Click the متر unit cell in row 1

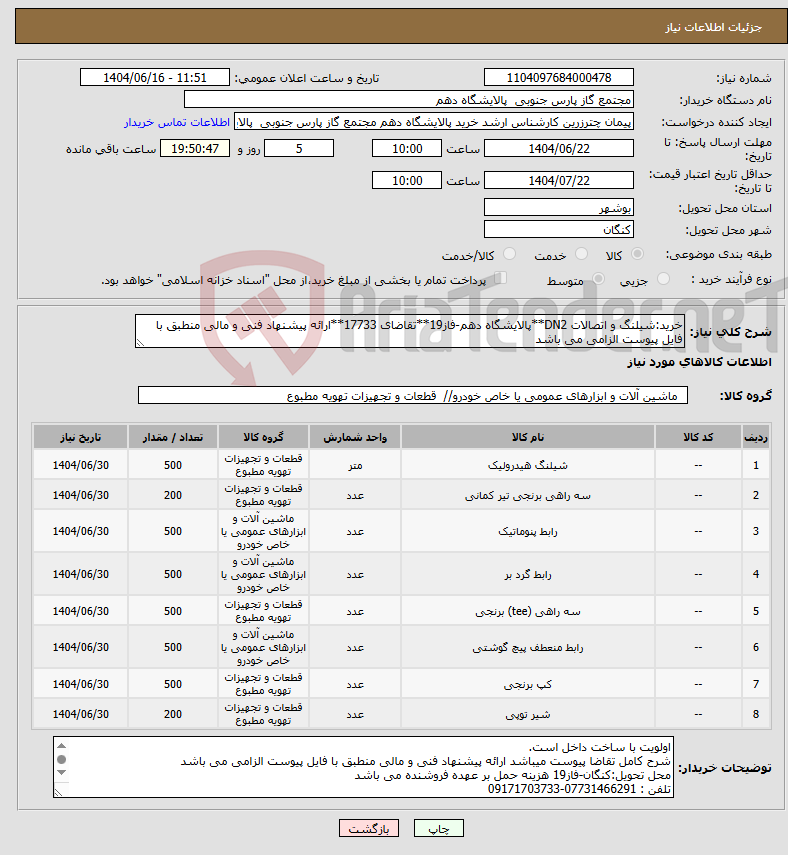tap(355, 466)
